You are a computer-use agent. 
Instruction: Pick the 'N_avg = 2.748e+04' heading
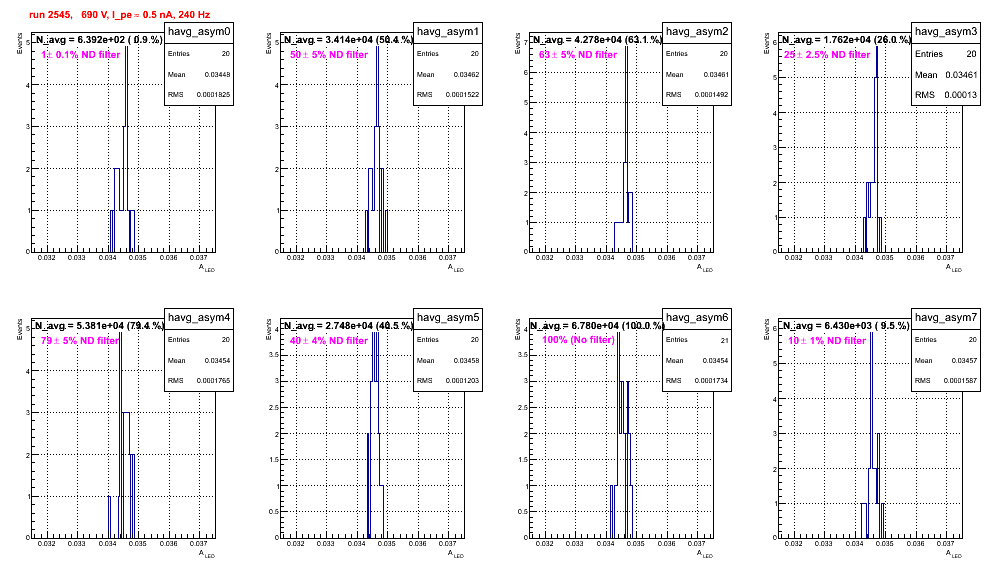click(x=348, y=325)
